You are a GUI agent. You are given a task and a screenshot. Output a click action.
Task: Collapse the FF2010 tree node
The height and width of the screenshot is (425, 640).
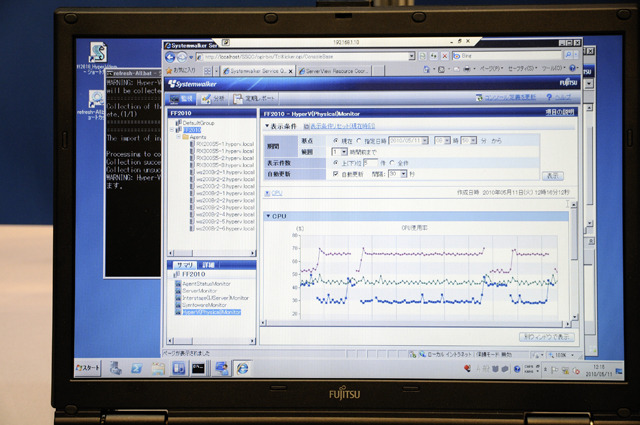coord(172,130)
